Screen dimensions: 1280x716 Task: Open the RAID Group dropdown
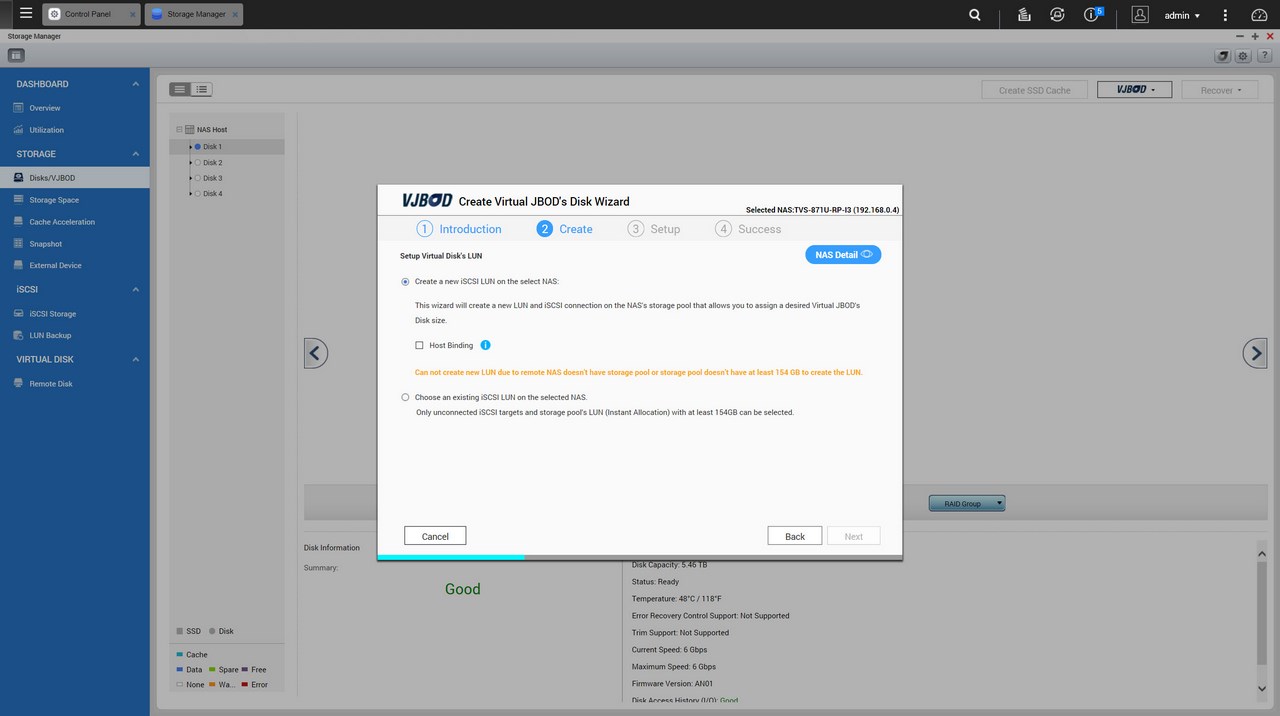click(x=967, y=504)
